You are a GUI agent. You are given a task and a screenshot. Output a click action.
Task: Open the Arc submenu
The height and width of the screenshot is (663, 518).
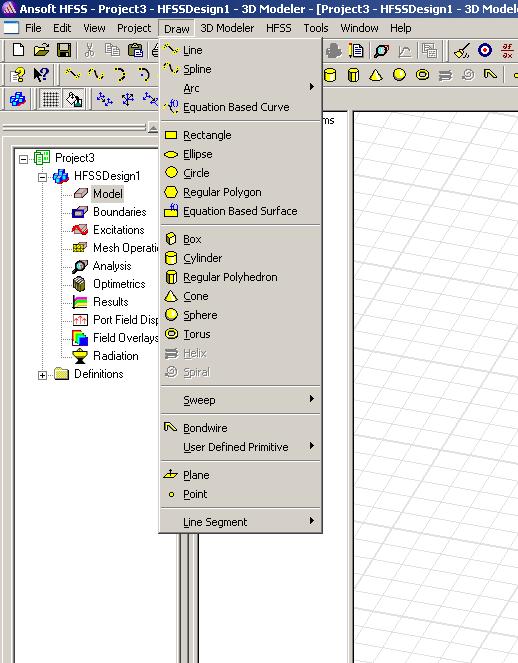coord(240,88)
